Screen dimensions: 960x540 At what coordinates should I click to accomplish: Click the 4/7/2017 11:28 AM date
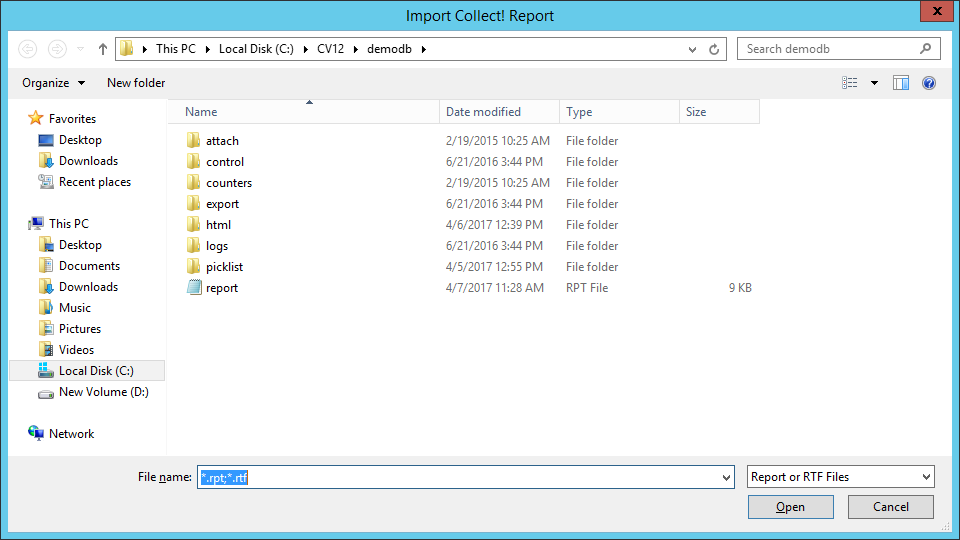point(495,288)
